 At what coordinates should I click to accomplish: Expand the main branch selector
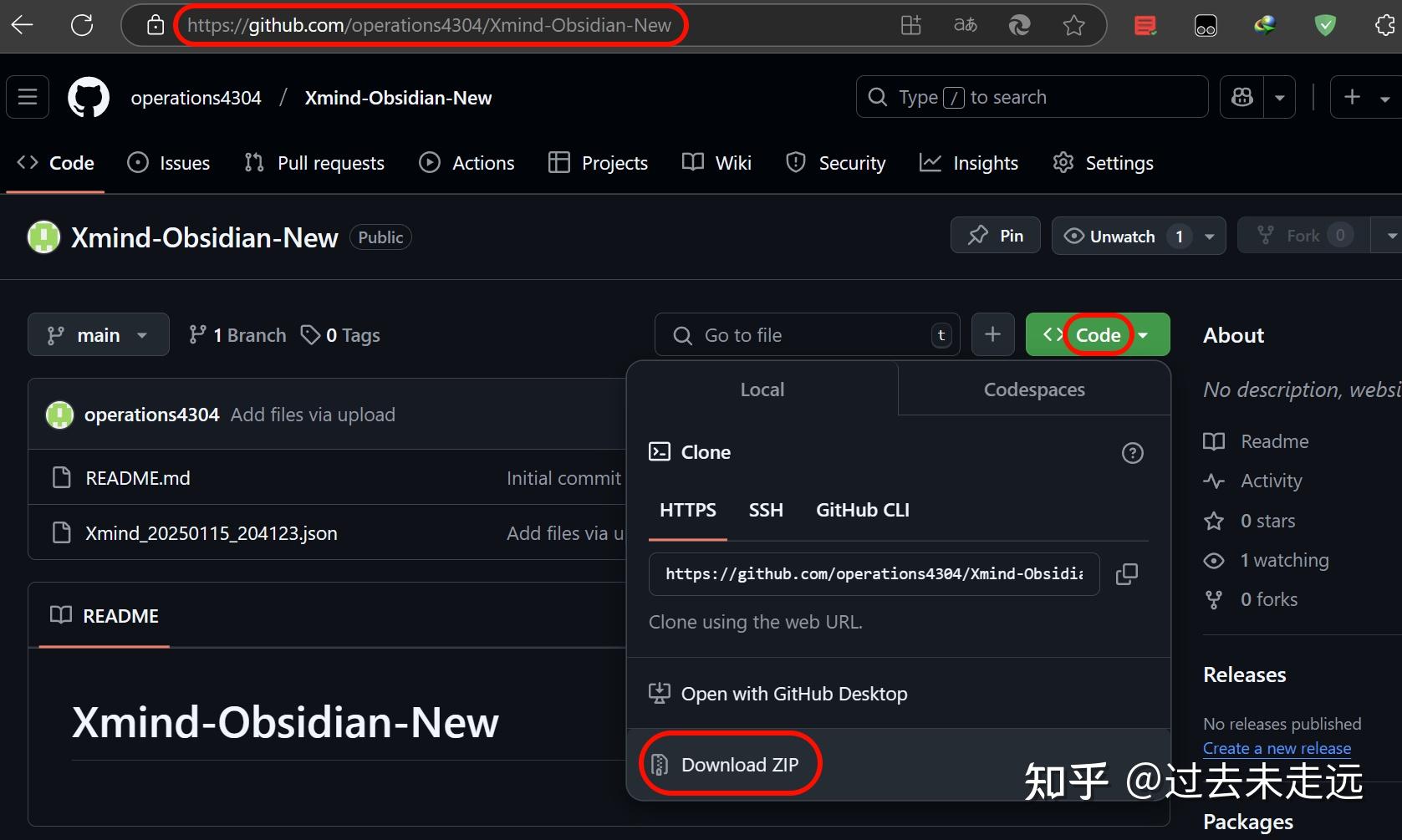click(x=98, y=334)
